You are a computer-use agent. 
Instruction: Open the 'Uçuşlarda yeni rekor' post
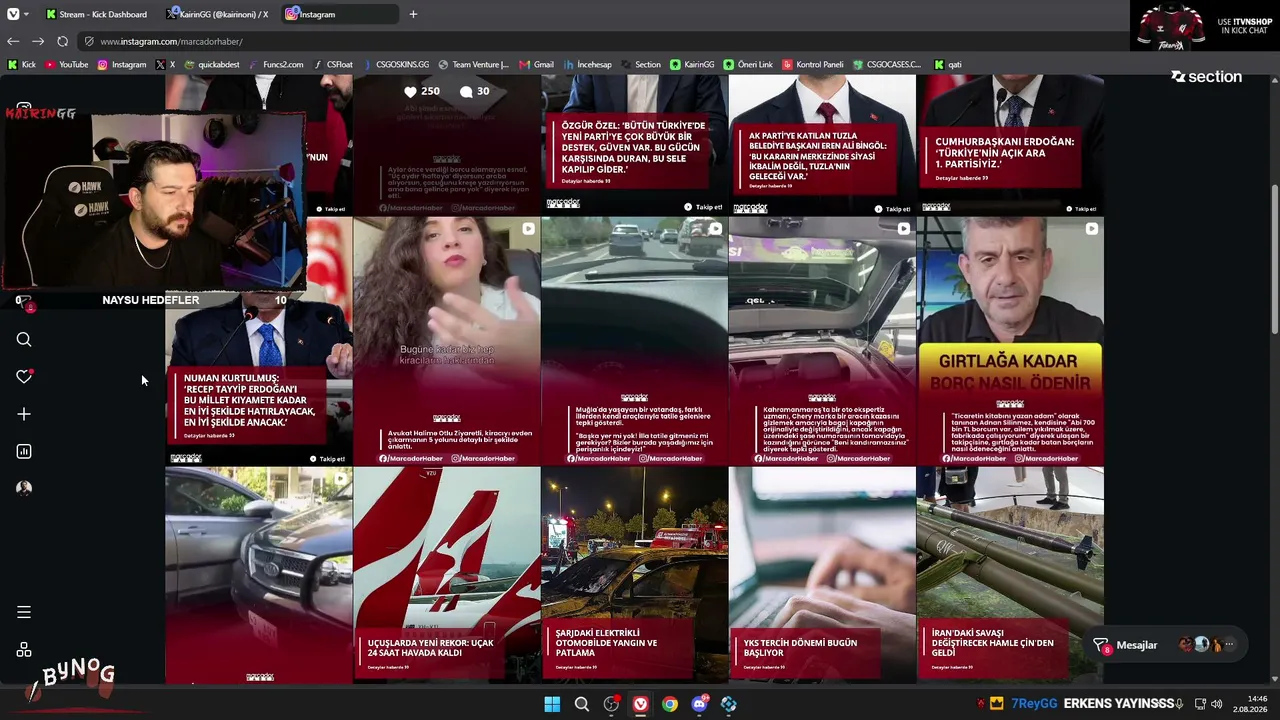click(446, 576)
